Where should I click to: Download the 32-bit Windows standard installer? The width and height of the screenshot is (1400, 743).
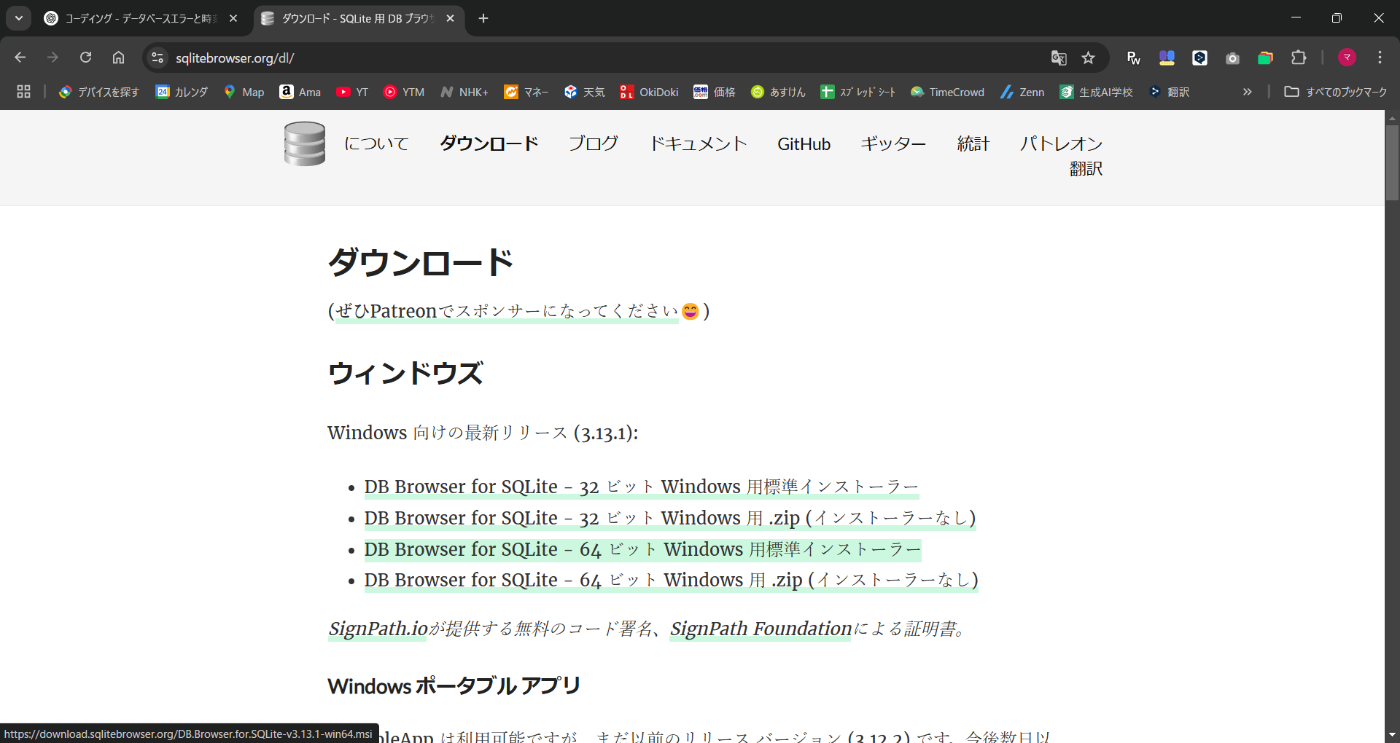(641, 487)
